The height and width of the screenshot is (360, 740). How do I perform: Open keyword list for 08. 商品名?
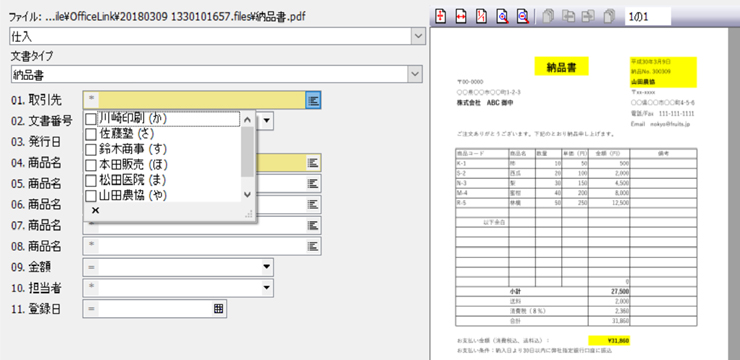(x=312, y=246)
